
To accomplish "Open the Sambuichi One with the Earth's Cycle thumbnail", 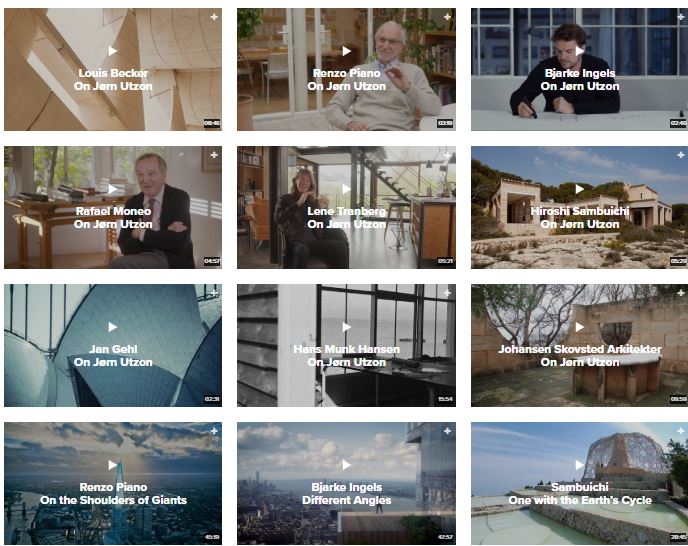I will point(580,484).
